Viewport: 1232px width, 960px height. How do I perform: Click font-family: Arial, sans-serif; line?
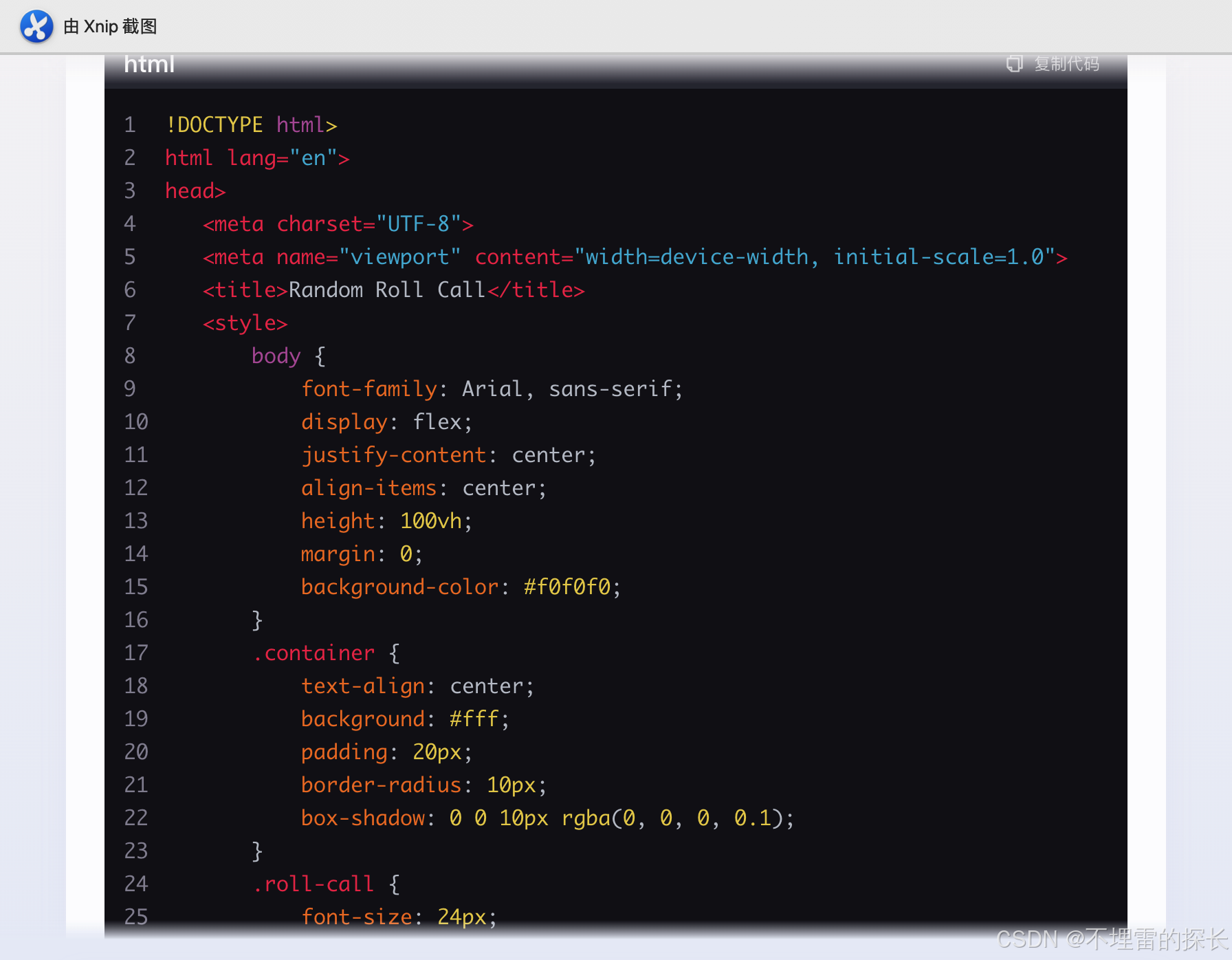tap(492, 389)
